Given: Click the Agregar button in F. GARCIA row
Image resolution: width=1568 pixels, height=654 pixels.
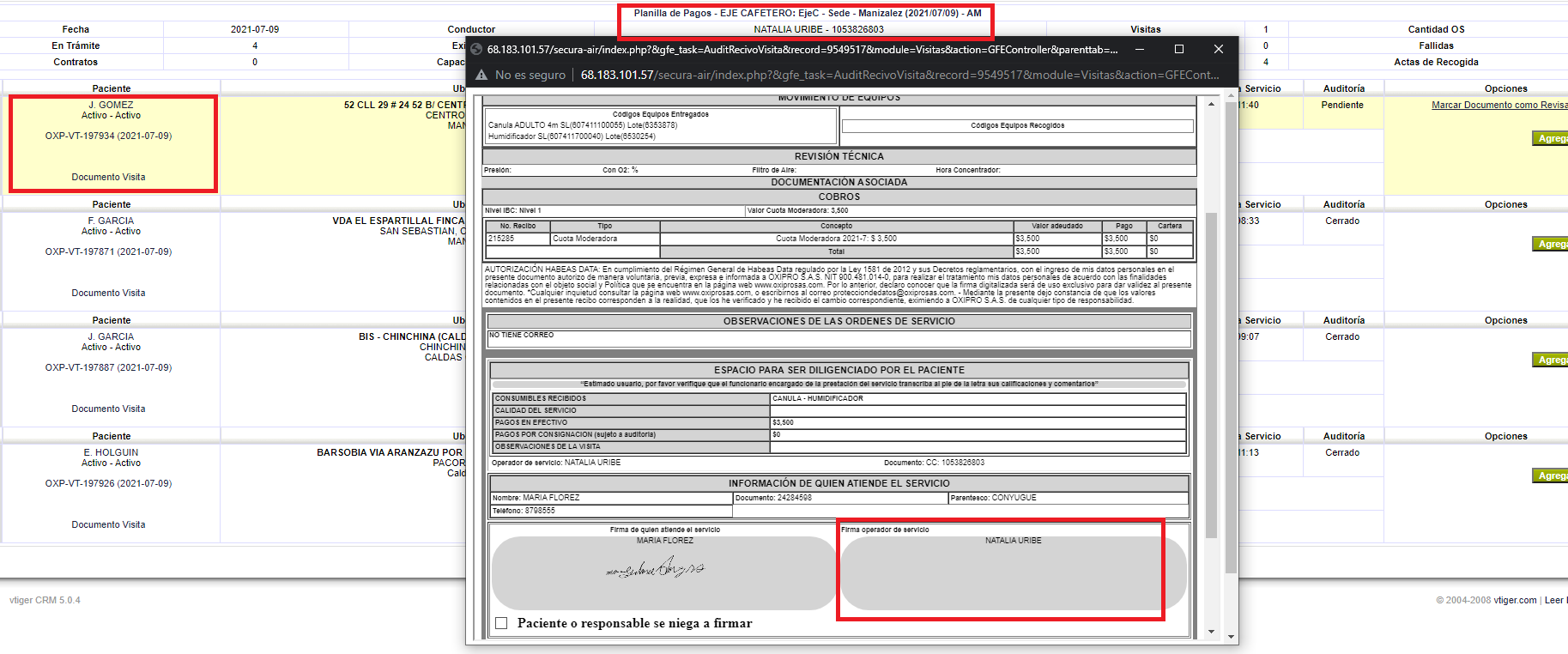Looking at the screenshot, I should pyautogui.click(x=1550, y=244).
